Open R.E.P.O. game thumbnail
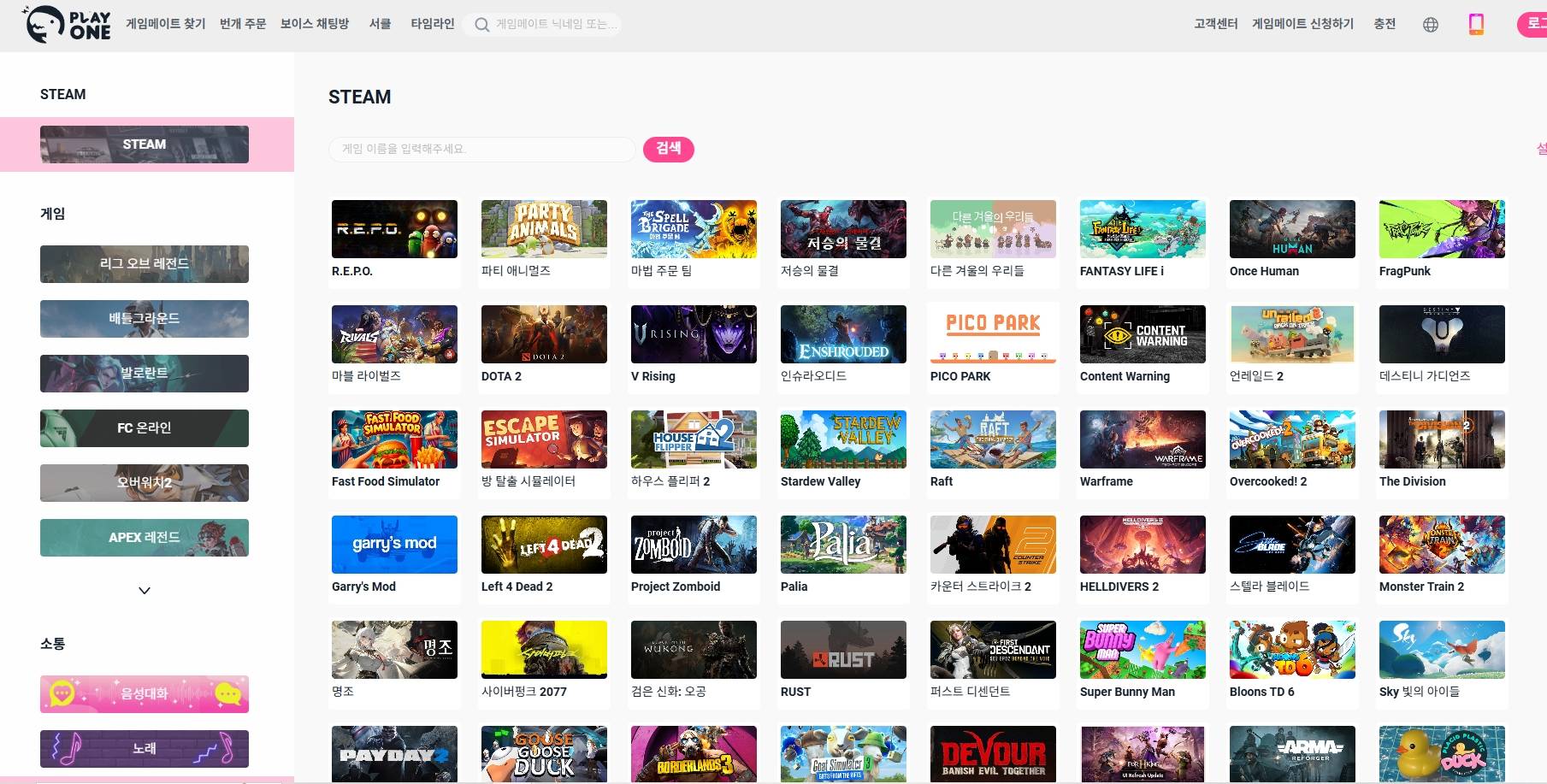This screenshot has height=784, width=1547. coord(394,229)
